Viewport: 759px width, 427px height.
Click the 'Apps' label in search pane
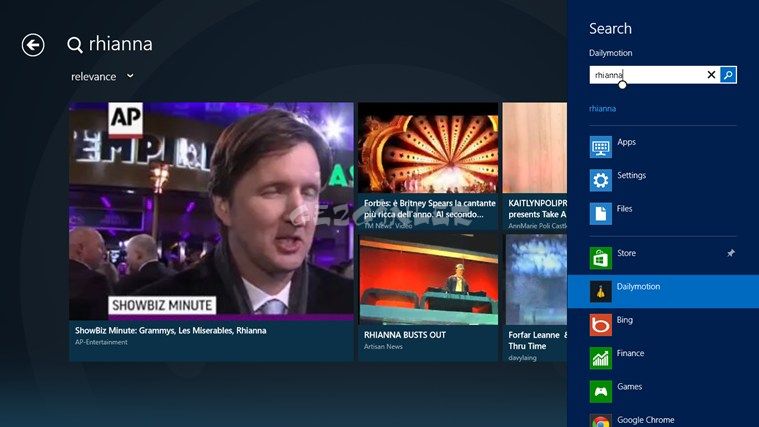click(626, 142)
